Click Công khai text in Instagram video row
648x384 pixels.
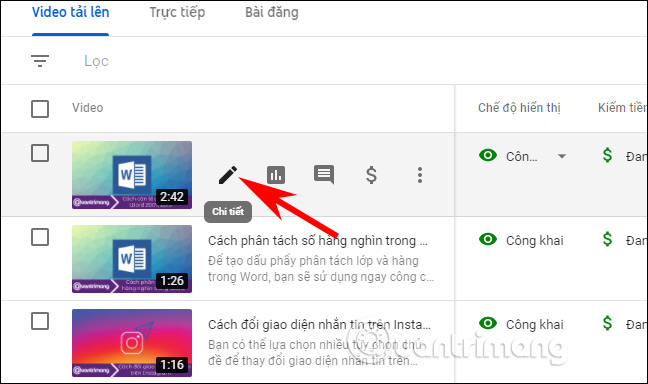tap(535, 324)
